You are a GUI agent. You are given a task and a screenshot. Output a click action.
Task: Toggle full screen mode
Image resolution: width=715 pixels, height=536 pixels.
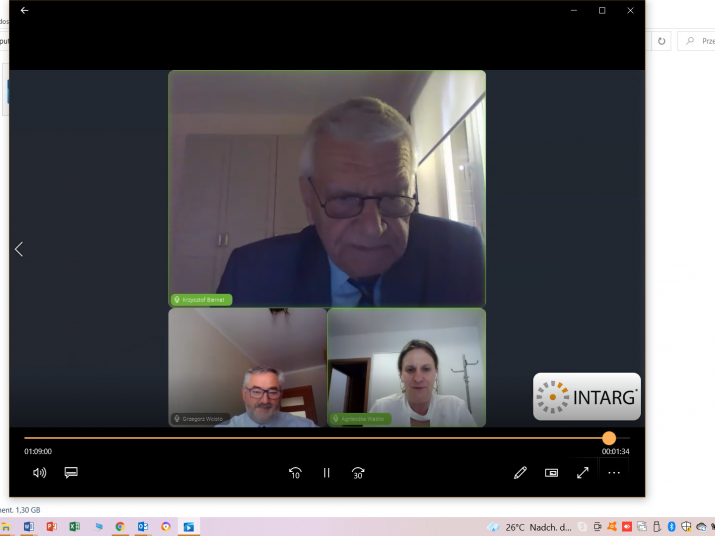(x=582, y=473)
